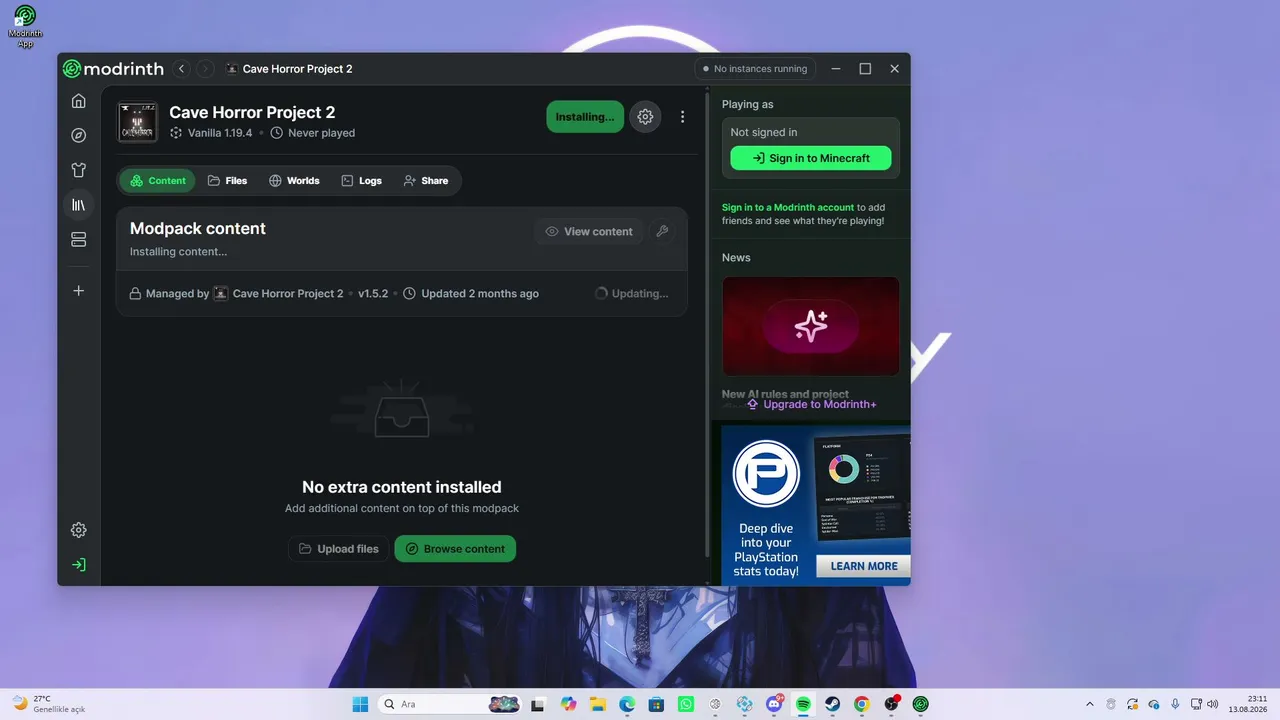Click the Never played status text
This screenshot has width=1280, height=720.
(313, 133)
